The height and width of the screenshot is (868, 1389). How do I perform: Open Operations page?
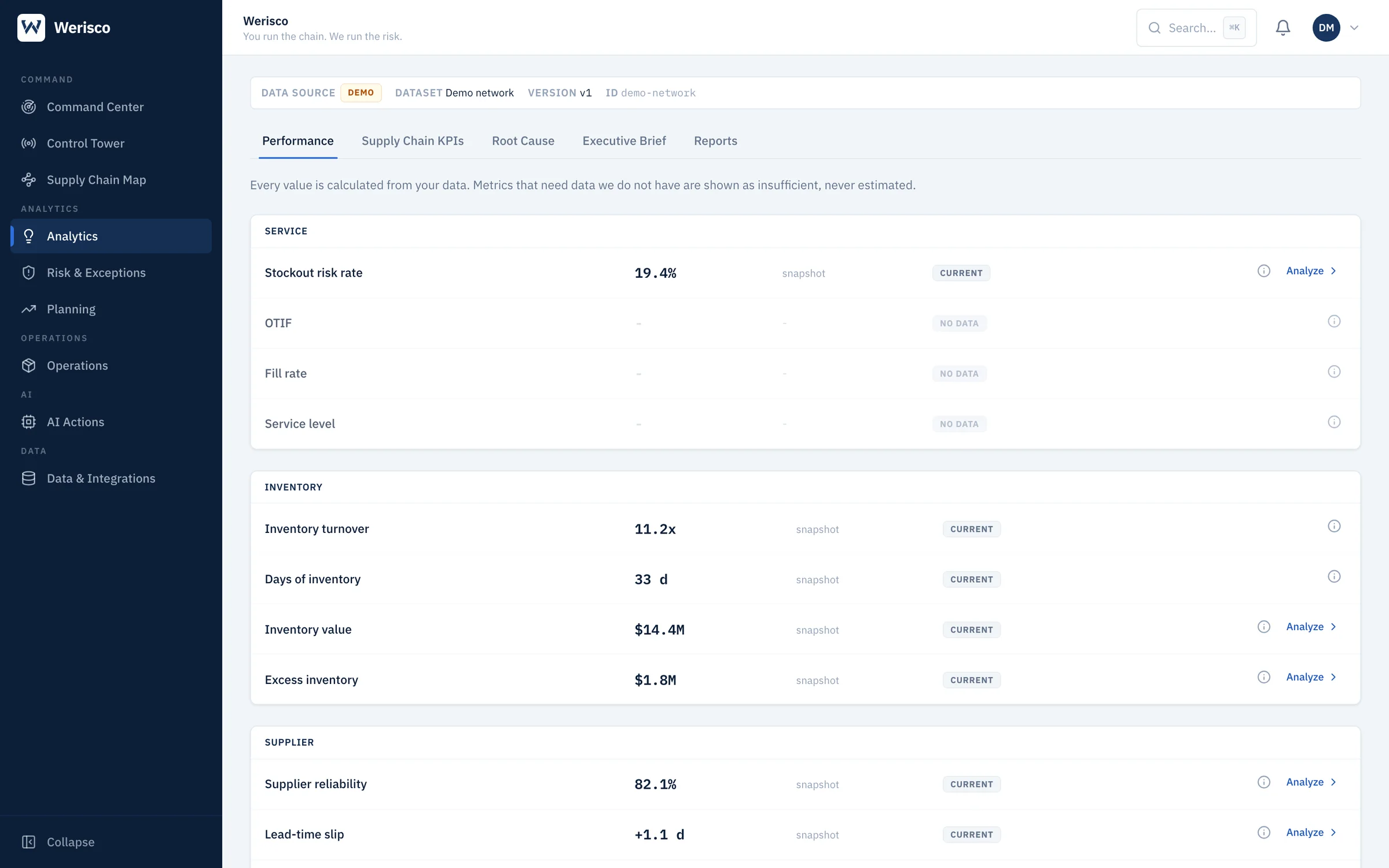[111, 366]
